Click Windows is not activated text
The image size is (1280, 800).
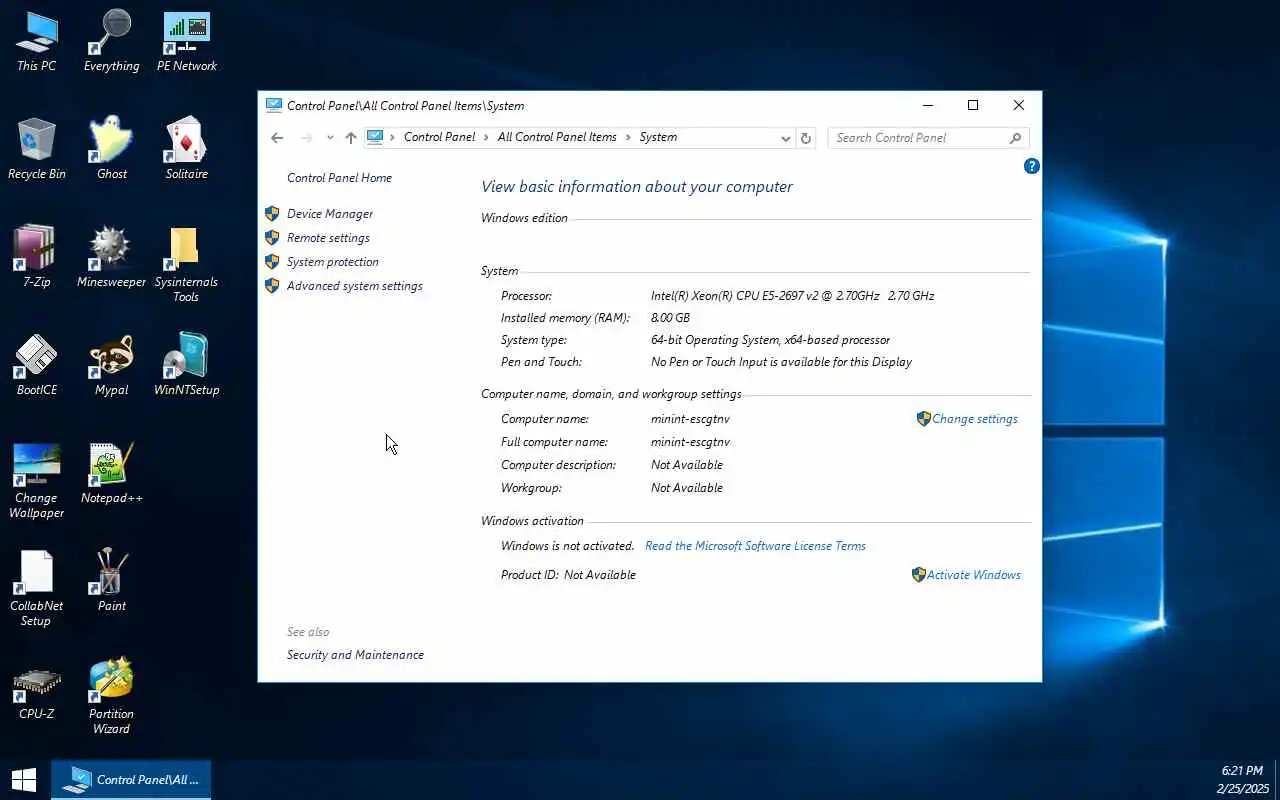pos(568,546)
